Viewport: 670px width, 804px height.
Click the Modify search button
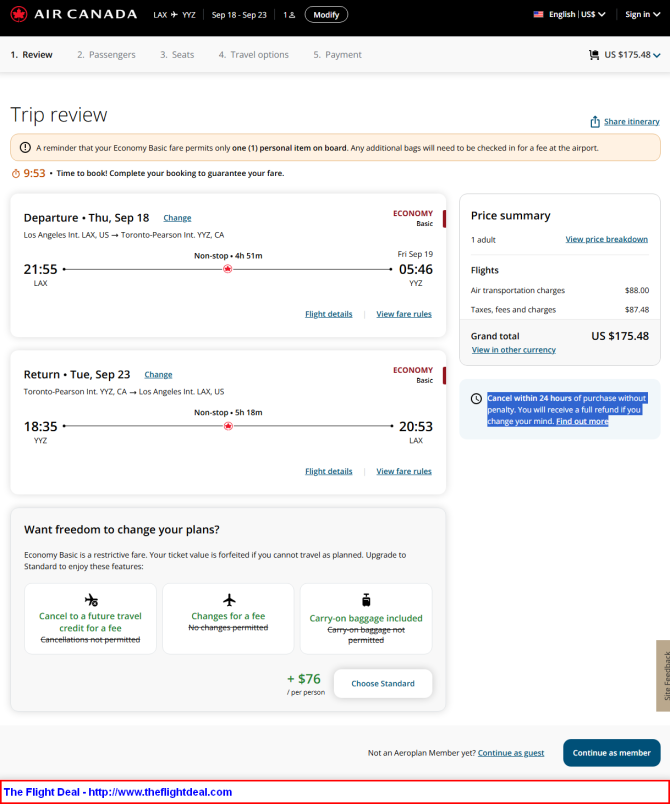[x=326, y=15]
